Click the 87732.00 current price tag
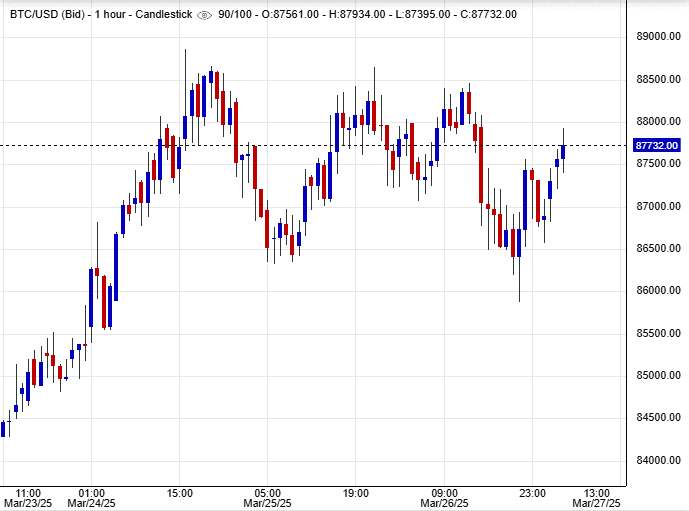Screen dimensions: 689x511 pyautogui.click(x=656, y=145)
